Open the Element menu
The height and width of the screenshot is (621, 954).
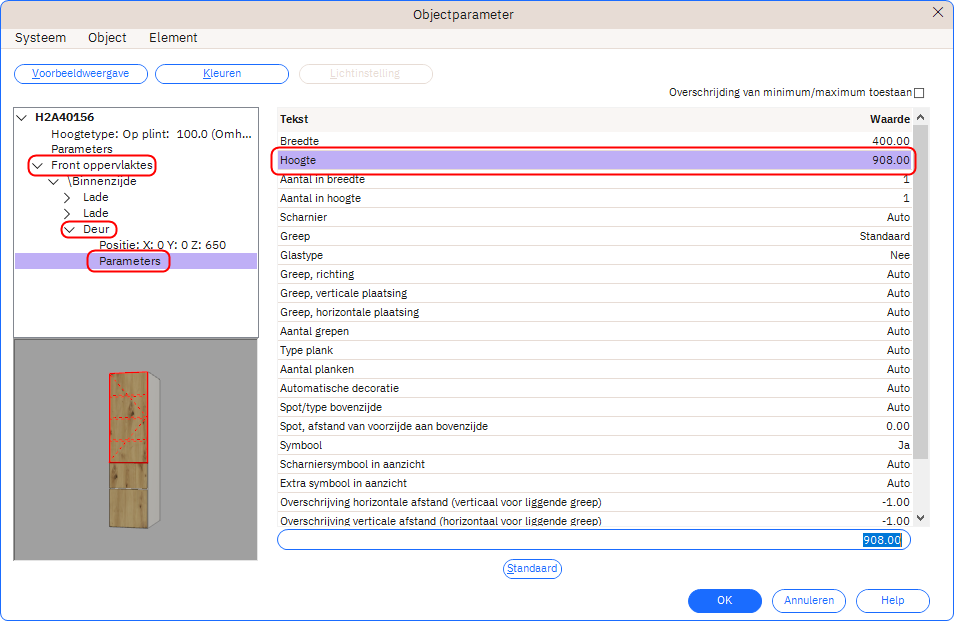coord(173,38)
